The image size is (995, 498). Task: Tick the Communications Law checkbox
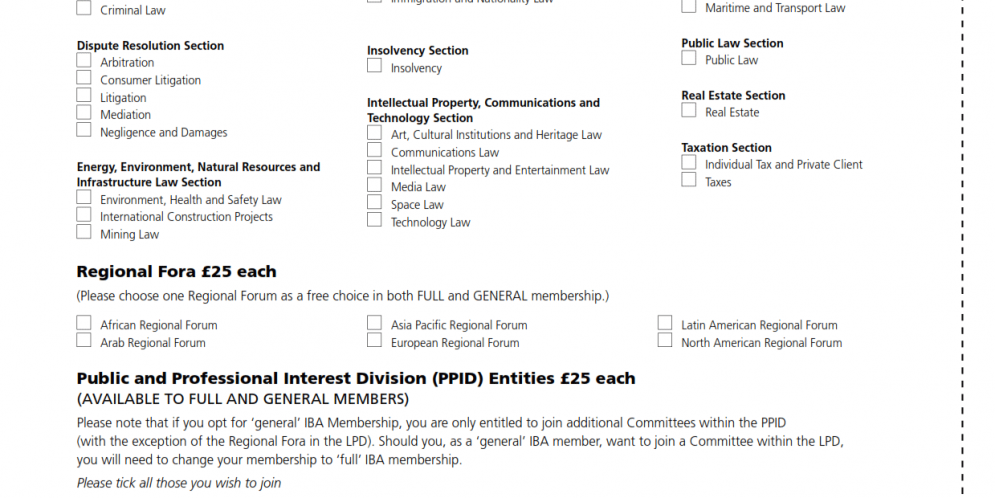pos(374,151)
